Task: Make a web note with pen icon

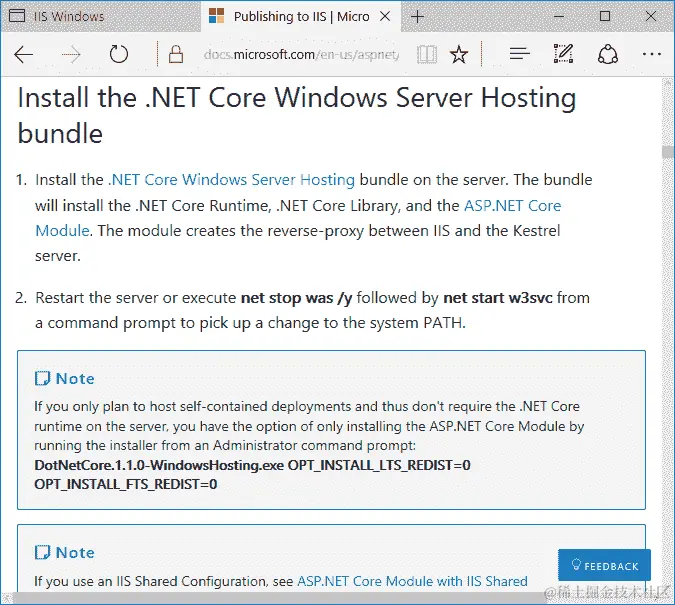Action: (563, 54)
